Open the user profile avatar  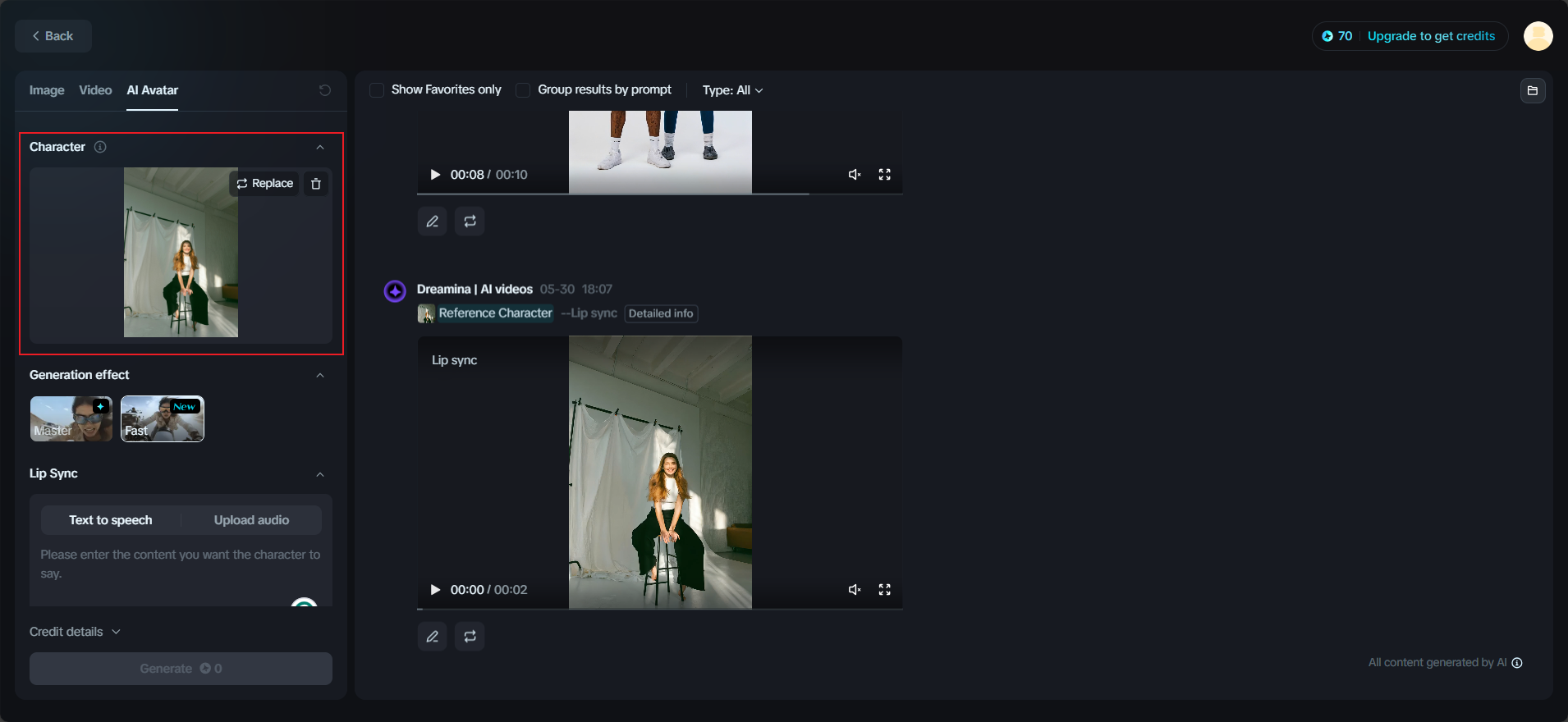tap(1538, 36)
